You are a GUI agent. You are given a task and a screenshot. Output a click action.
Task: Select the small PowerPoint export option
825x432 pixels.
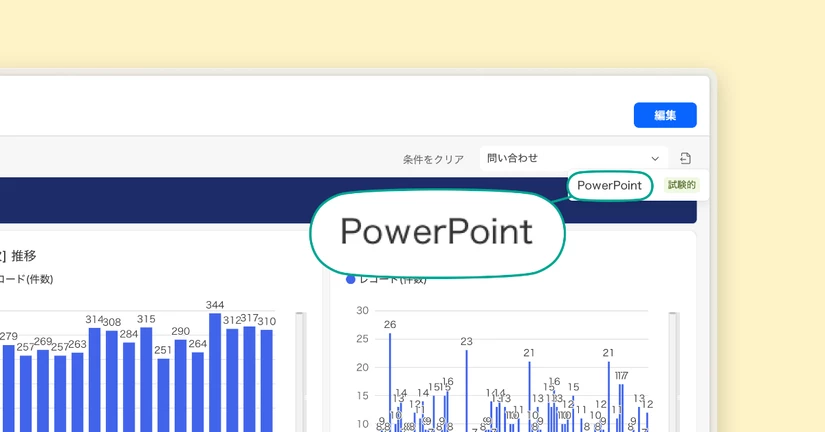(x=609, y=185)
